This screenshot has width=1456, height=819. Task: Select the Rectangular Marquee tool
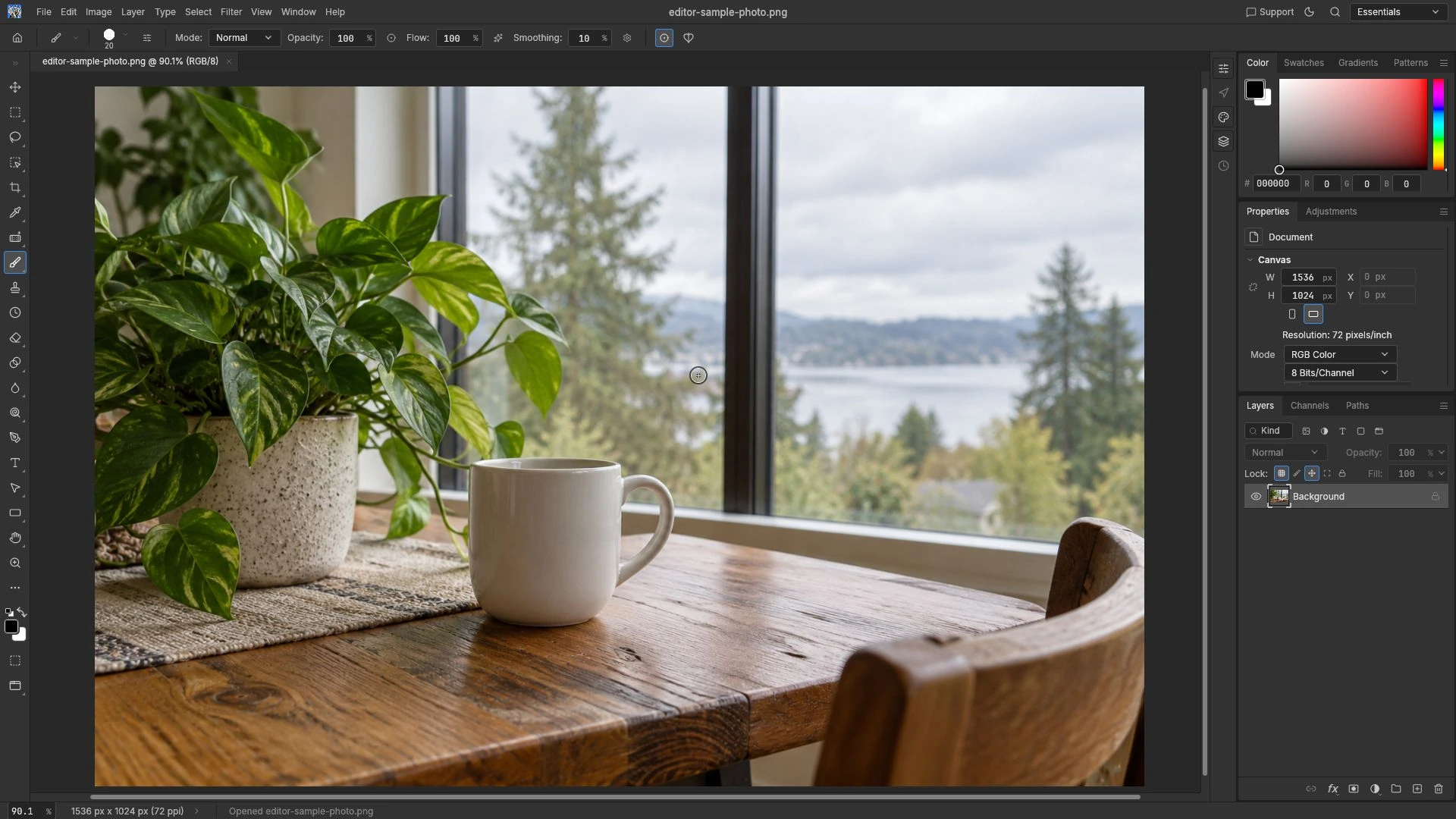pyautogui.click(x=15, y=113)
